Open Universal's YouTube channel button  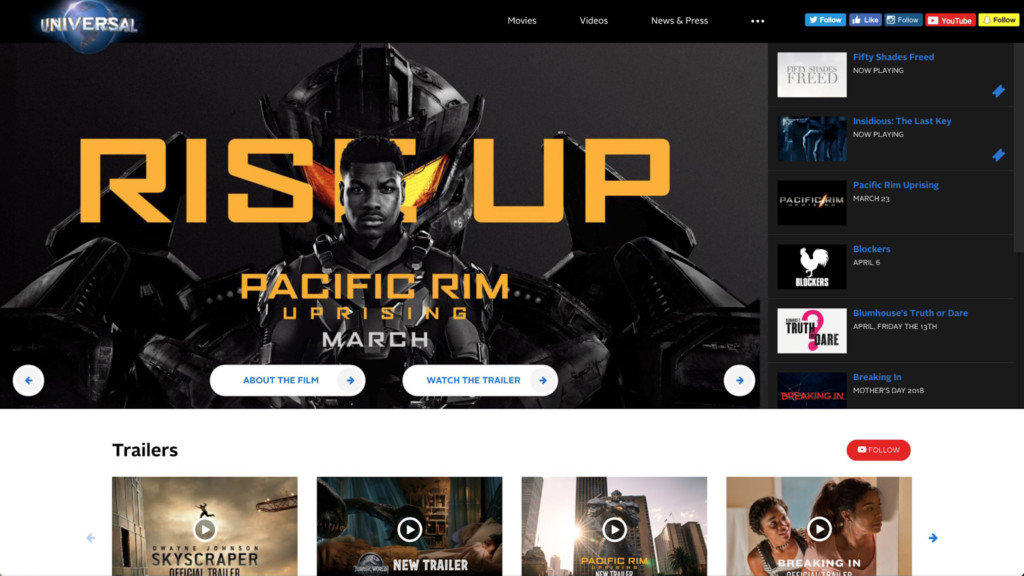[x=950, y=20]
